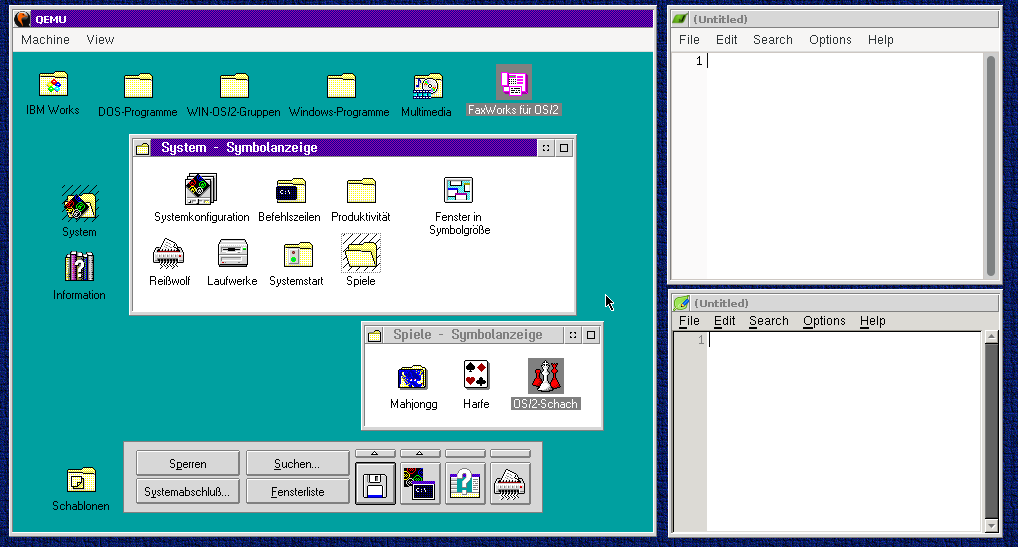1018x547 pixels.
Task: Open the Produktivität folder icon
Action: (361, 190)
